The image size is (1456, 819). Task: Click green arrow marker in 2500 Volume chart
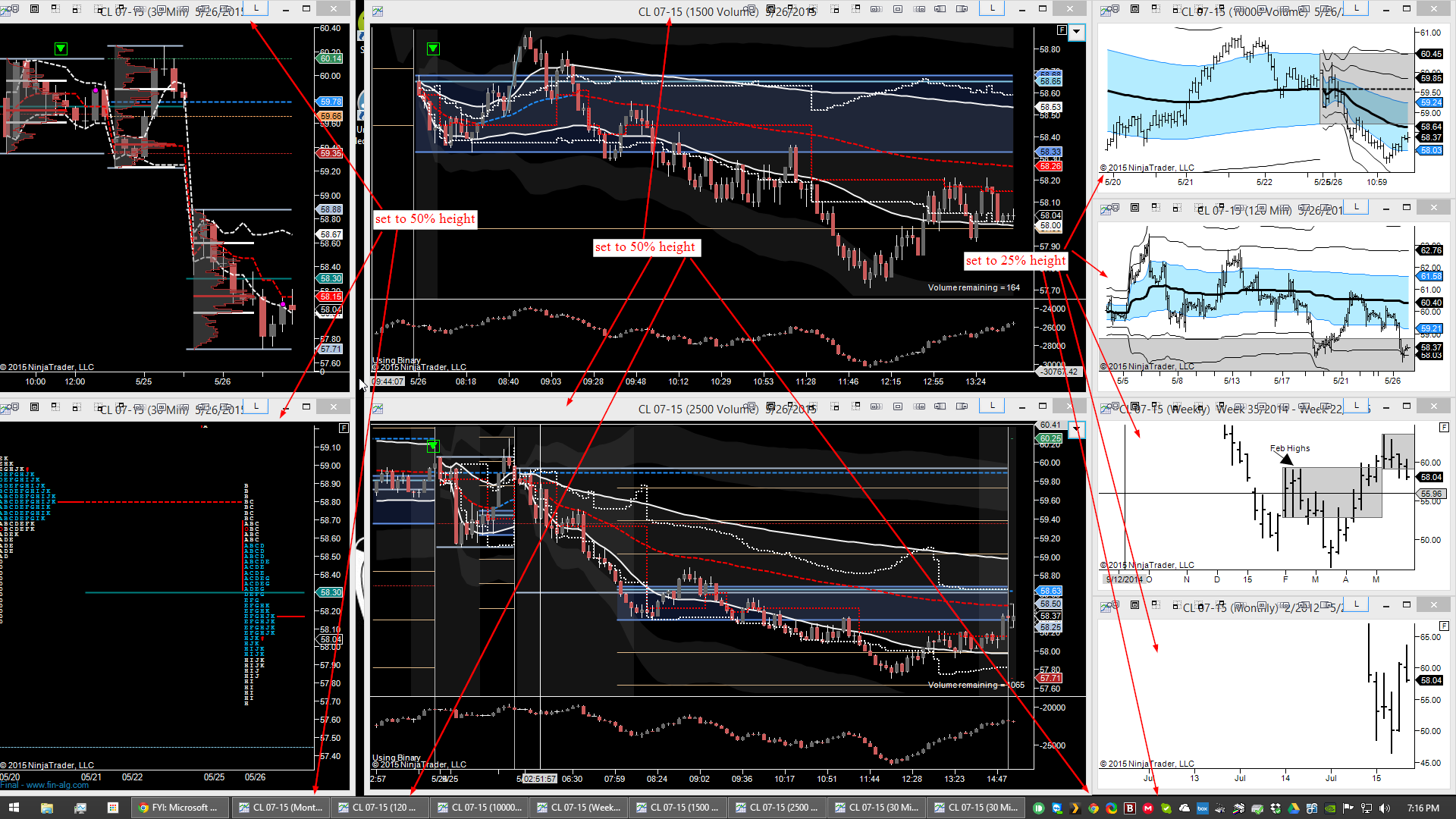[x=433, y=446]
